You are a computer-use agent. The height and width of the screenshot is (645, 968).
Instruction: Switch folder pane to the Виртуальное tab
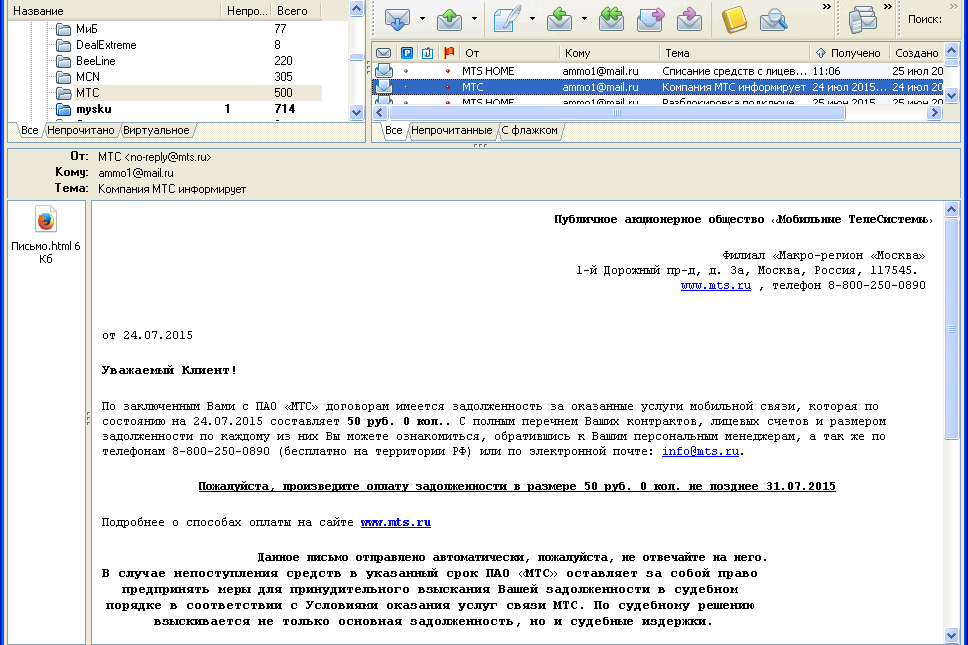(156, 130)
